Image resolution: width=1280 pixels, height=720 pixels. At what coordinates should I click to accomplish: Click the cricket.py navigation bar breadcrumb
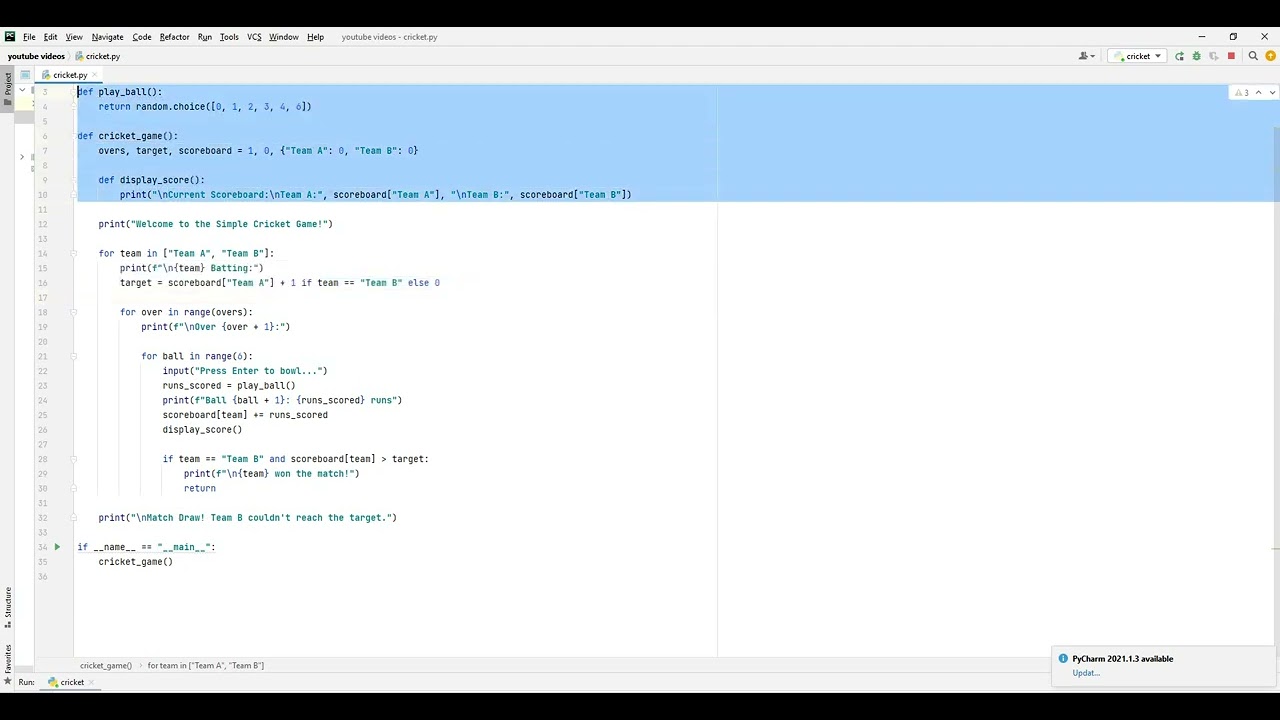click(x=98, y=56)
